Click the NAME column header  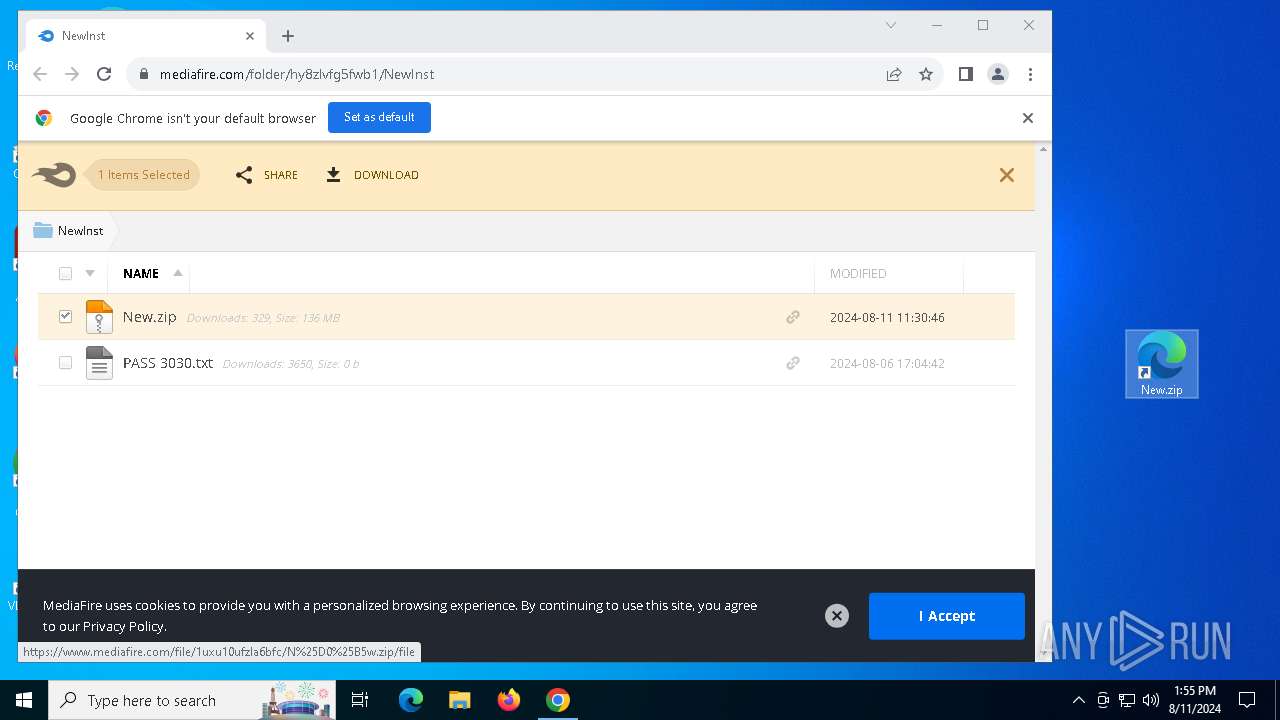[x=141, y=273]
